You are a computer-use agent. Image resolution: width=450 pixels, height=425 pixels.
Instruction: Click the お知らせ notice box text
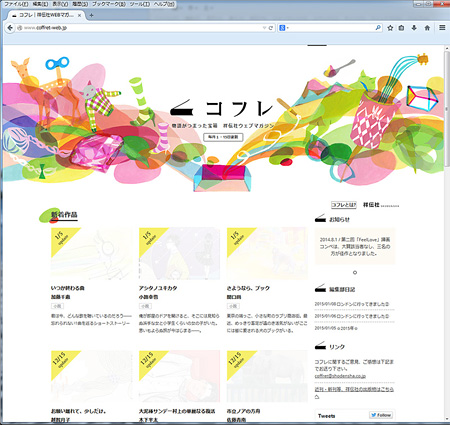tap(355, 246)
